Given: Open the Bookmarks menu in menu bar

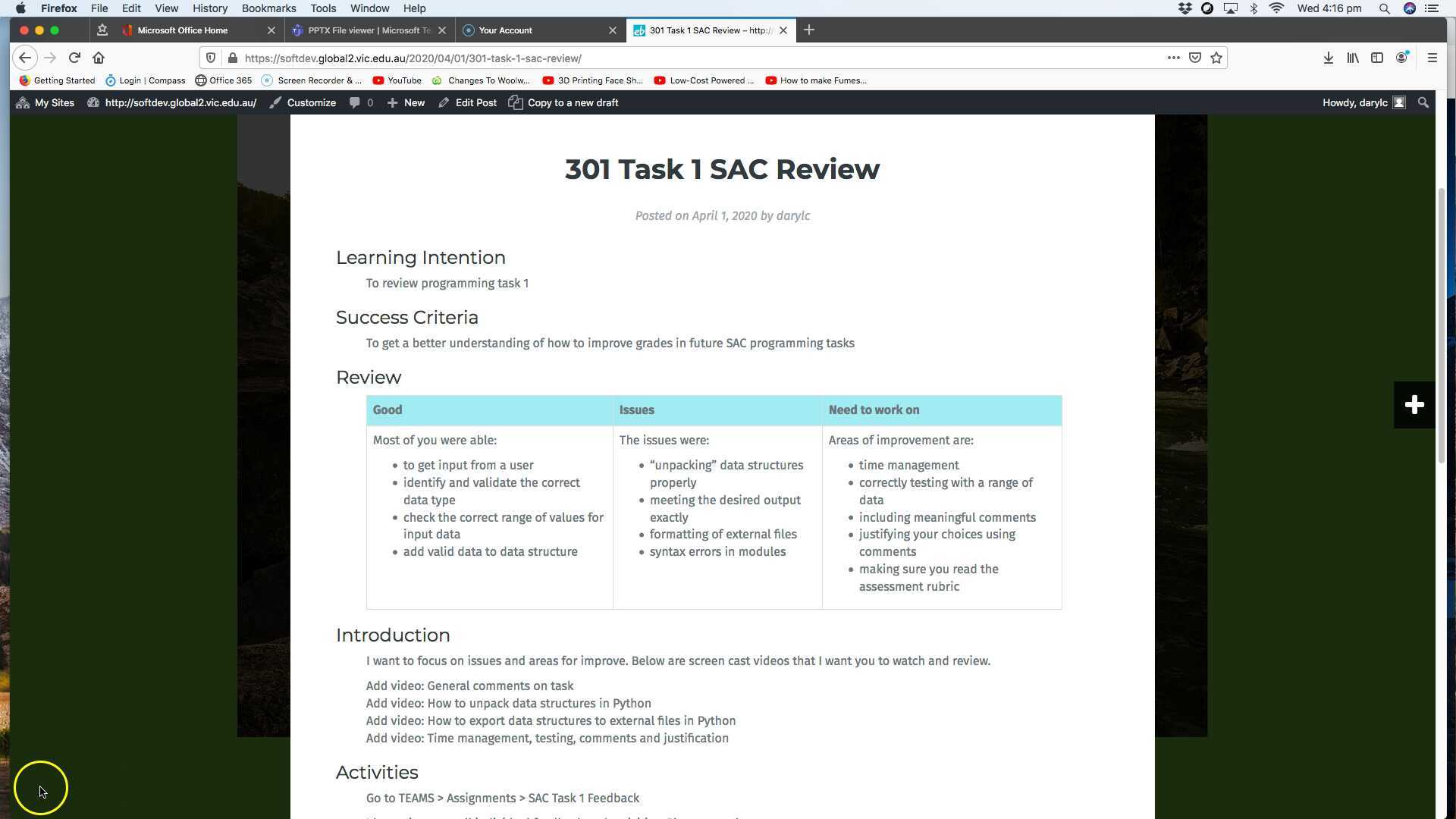Looking at the screenshot, I should click(x=268, y=8).
